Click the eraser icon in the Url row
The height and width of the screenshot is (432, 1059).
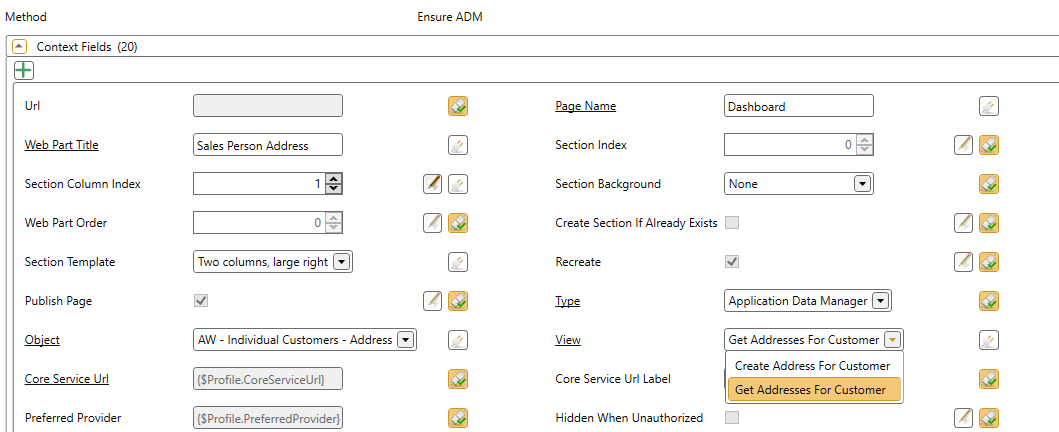(x=458, y=106)
